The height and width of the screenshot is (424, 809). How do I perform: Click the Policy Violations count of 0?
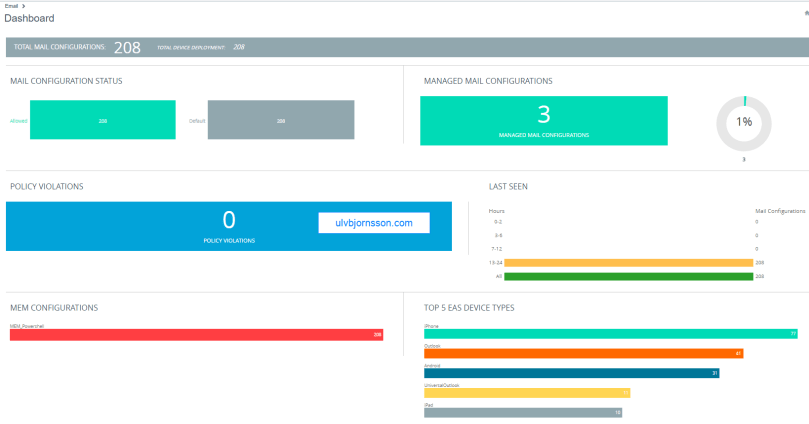(x=228, y=219)
